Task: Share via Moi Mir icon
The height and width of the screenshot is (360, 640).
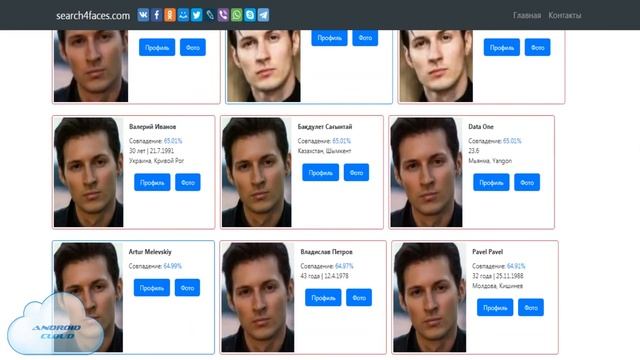Action: click(183, 15)
